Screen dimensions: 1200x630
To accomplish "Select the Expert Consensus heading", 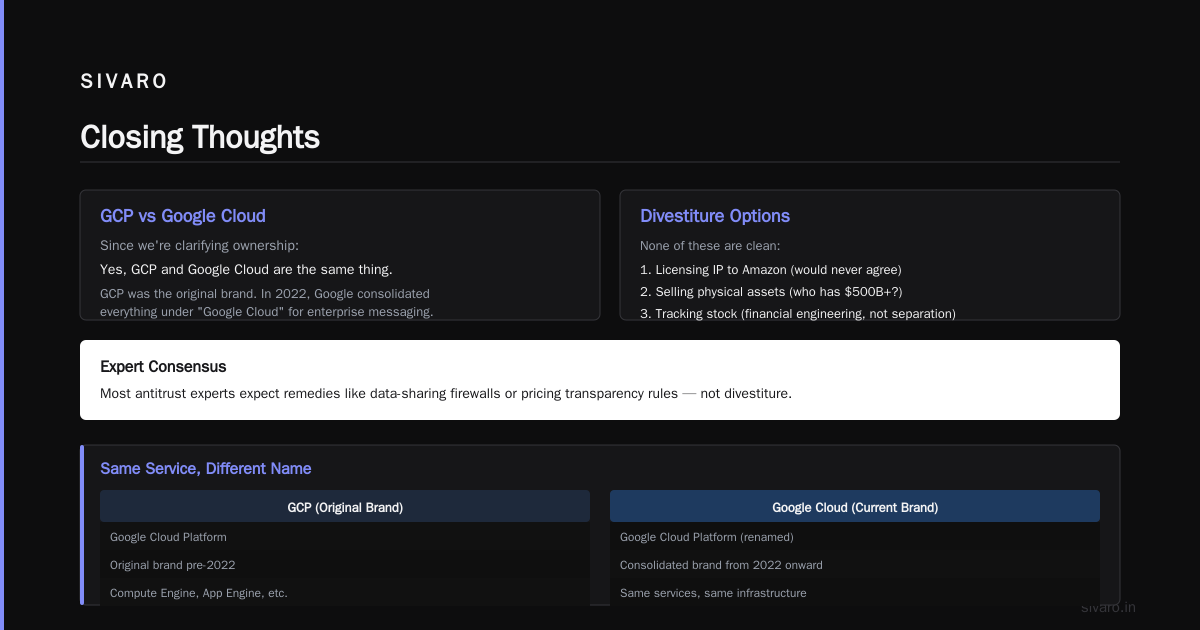I will 163,367.
